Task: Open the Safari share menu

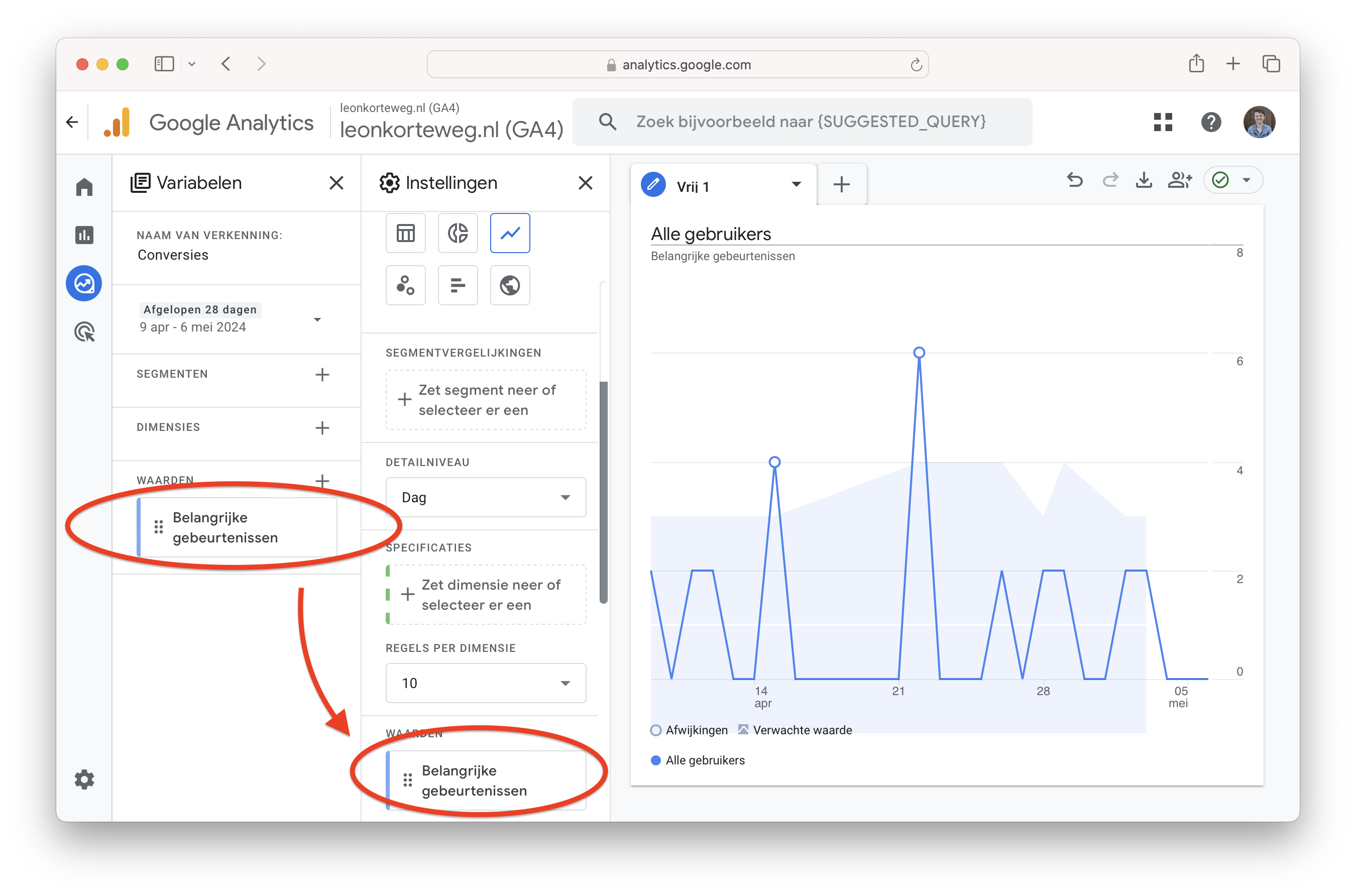Action: coord(1196,63)
